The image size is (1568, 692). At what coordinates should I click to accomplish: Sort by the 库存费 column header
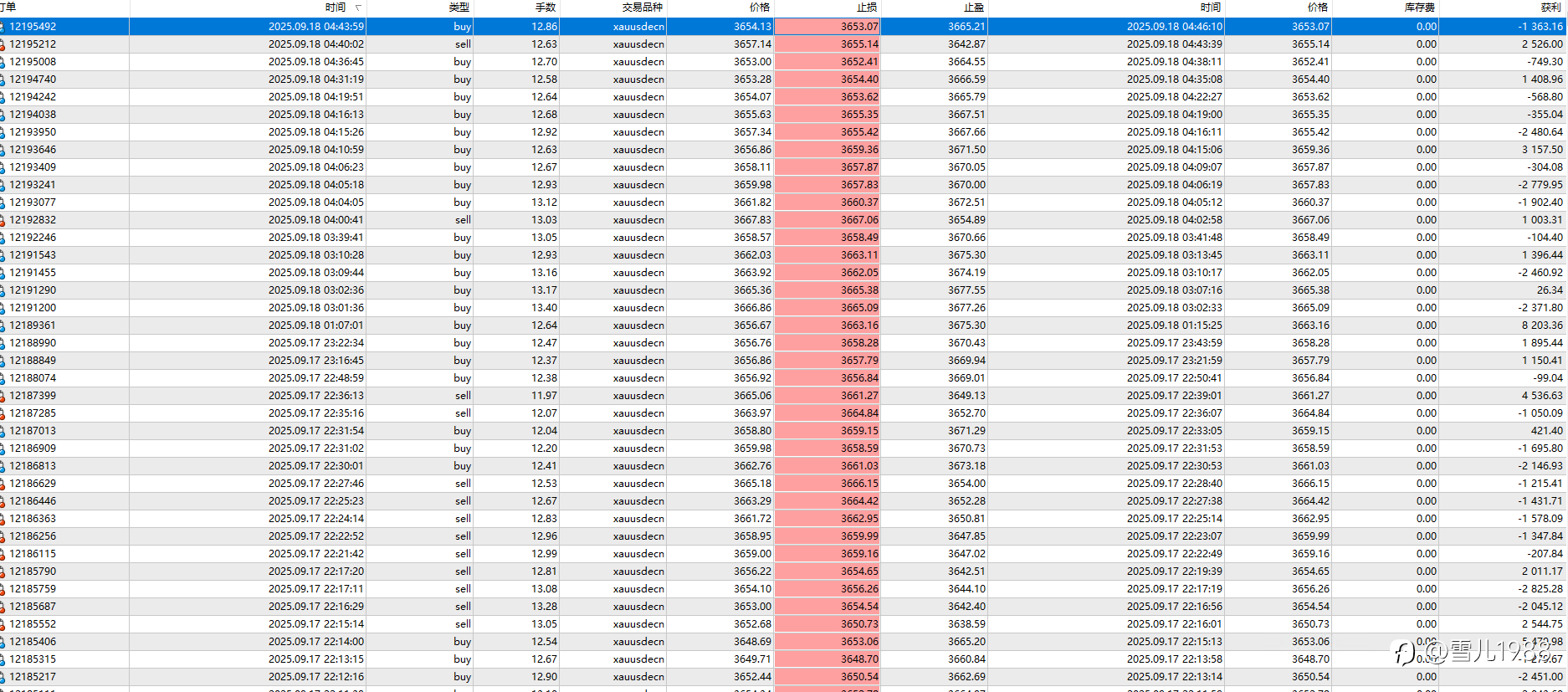tap(1420, 8)
